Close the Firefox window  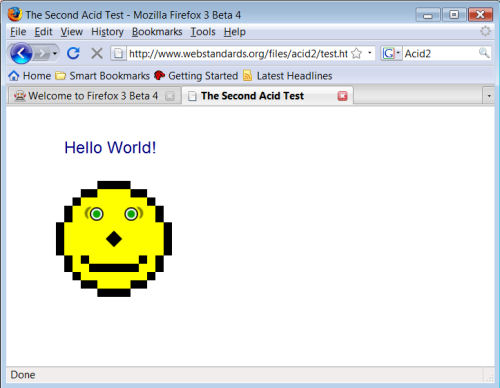pyautogui.click(x=480, y=15)
